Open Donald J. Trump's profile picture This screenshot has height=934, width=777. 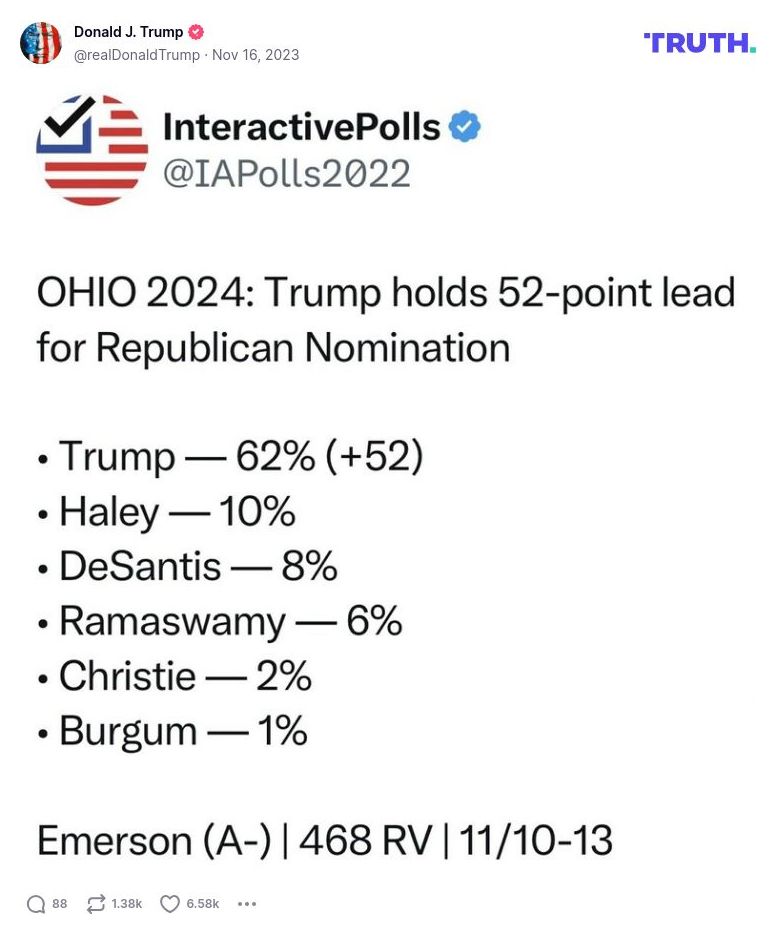click(x=41, y=43)
